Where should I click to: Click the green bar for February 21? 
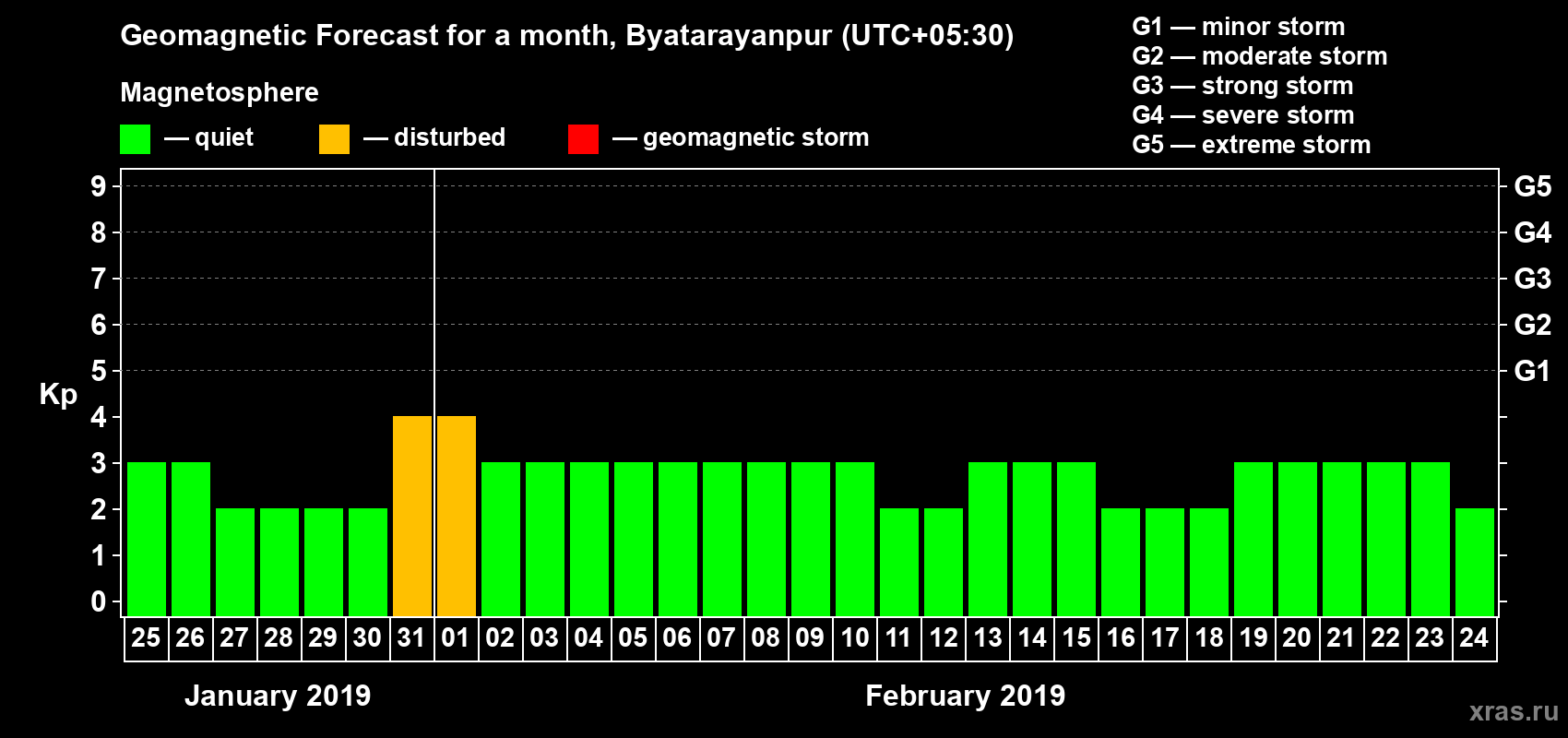click(x=1342, y=539)
